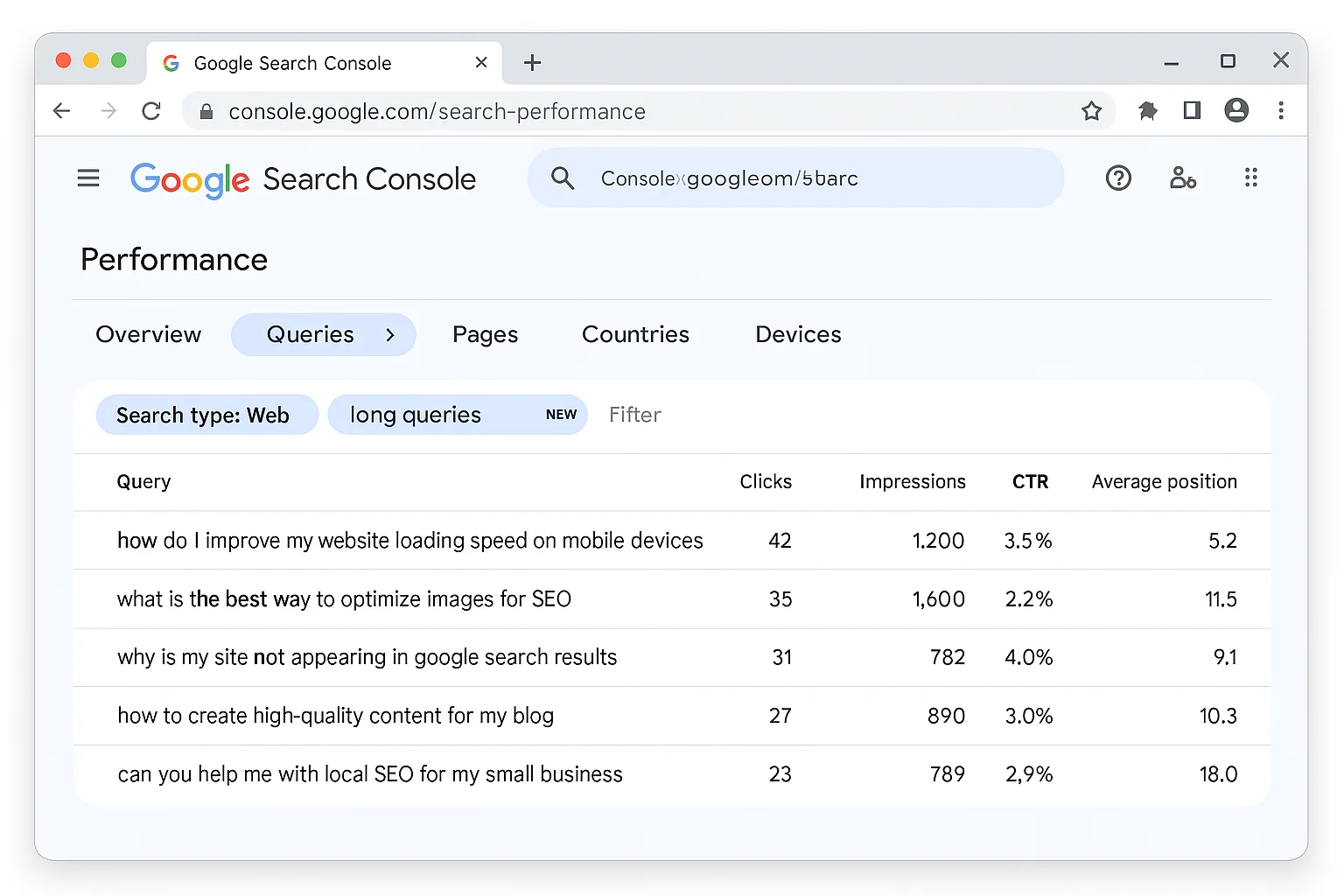Image resolution: width=1344 pixels, height=896 pixels.
Task: Click the Google apps grid icon
Action: (1250, 178)
